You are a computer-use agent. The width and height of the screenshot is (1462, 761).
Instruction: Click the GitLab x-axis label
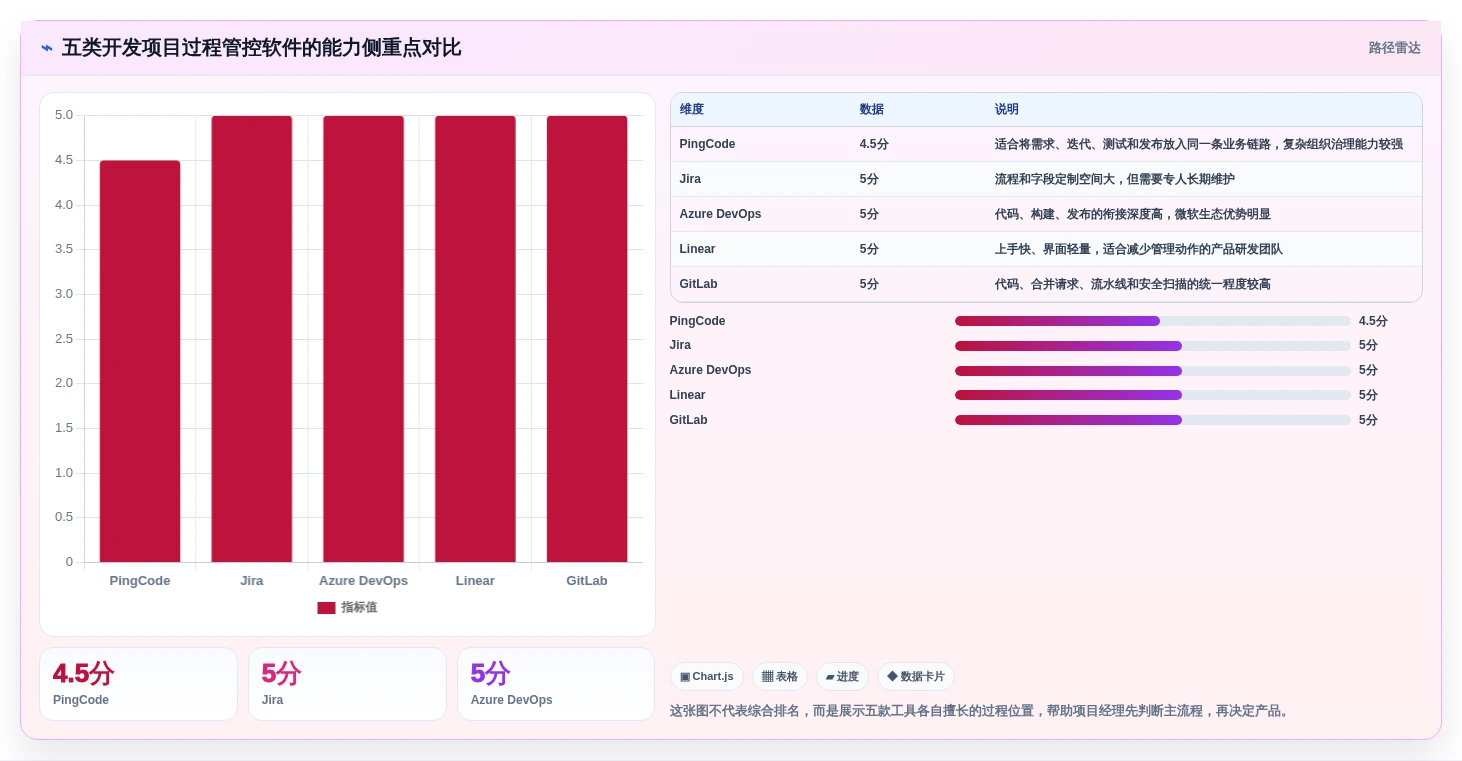(587, 581)
